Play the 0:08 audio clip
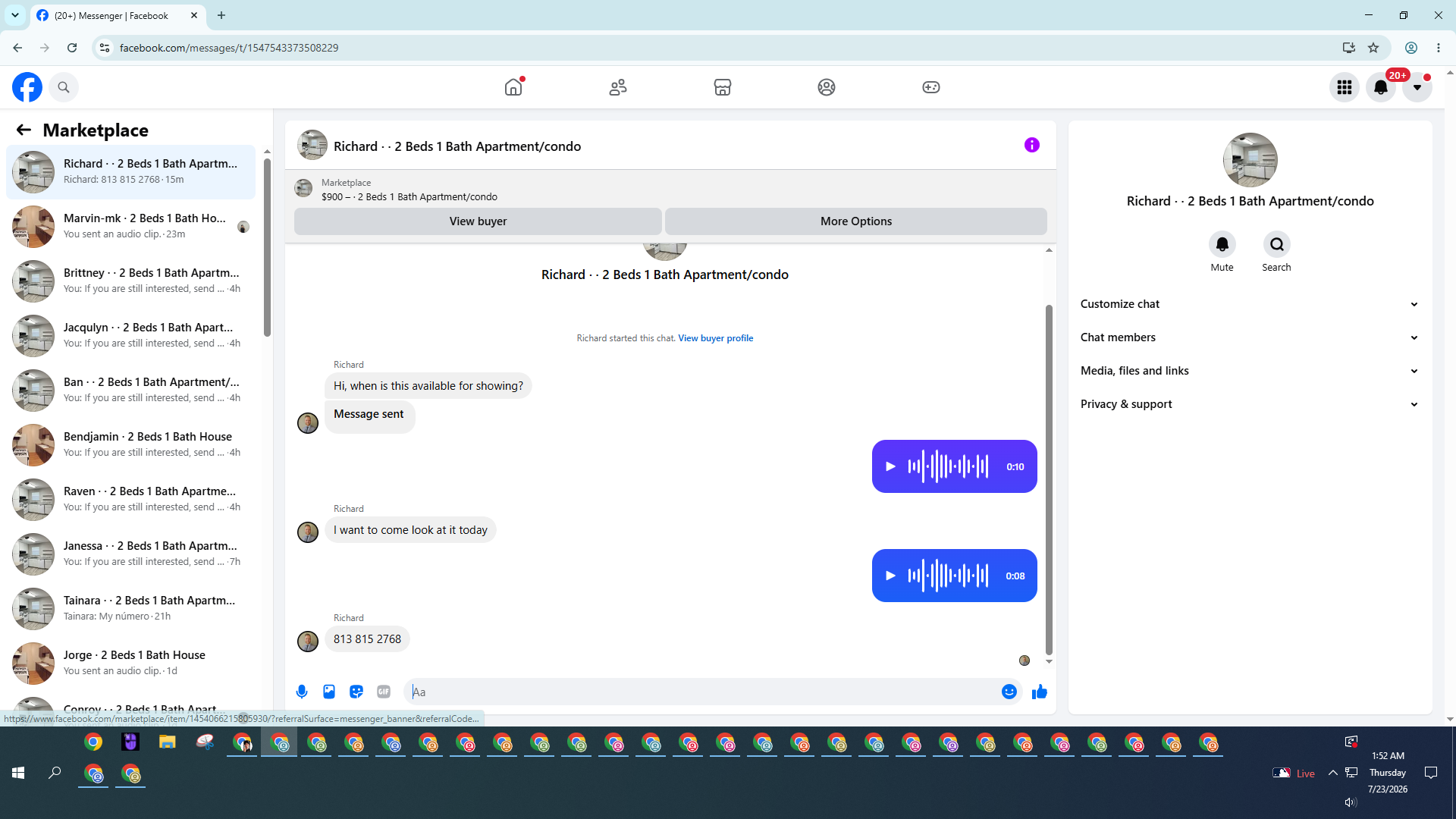 (x=891, y=576)
